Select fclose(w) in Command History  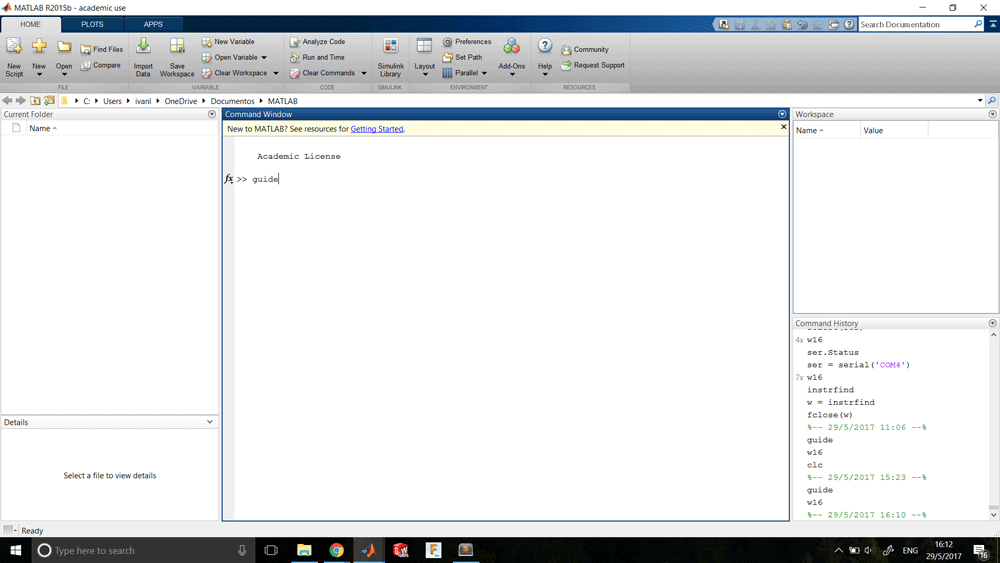830,414
